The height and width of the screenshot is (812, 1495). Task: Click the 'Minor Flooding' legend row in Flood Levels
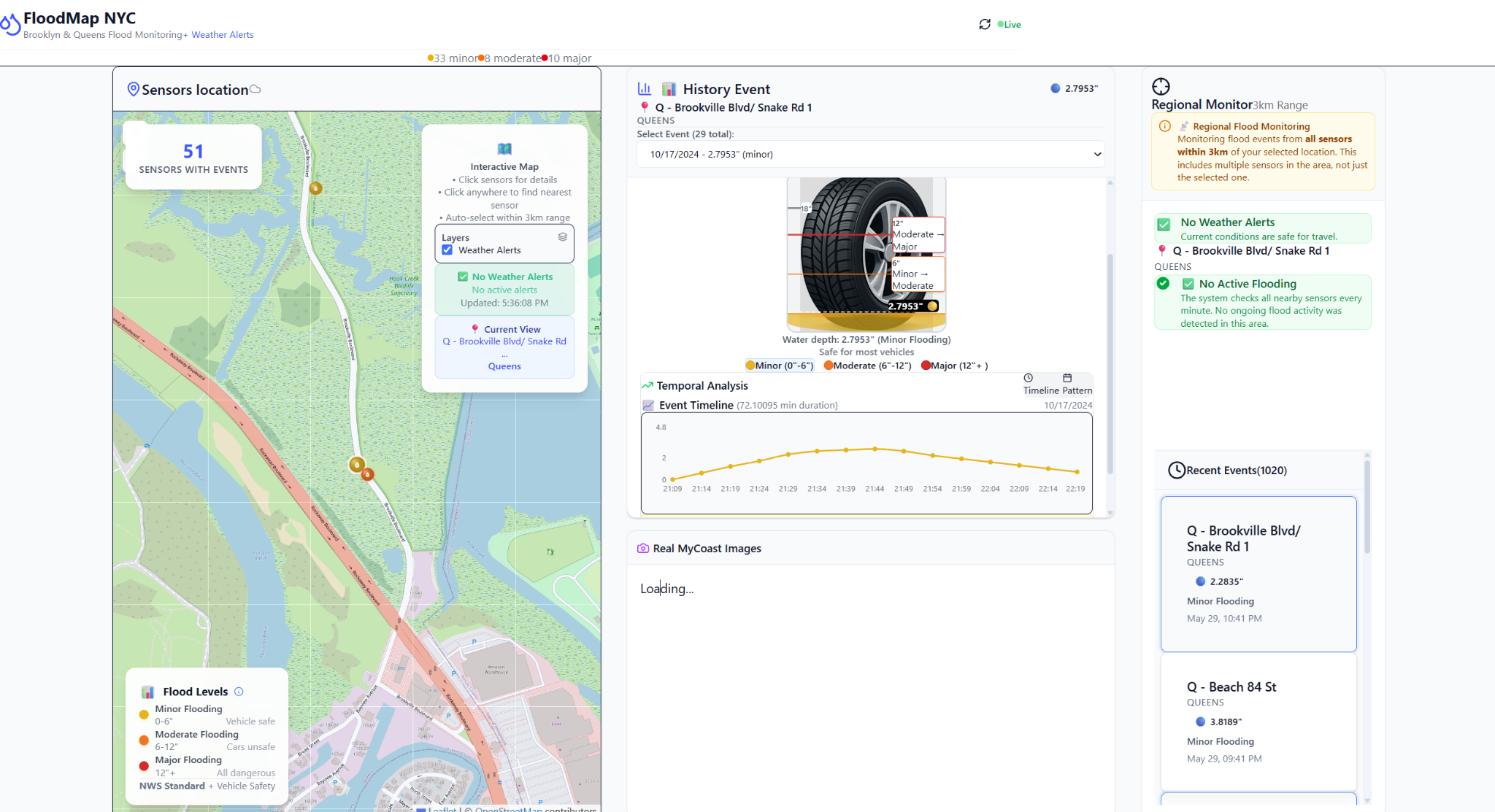click(x=207, y=715)
